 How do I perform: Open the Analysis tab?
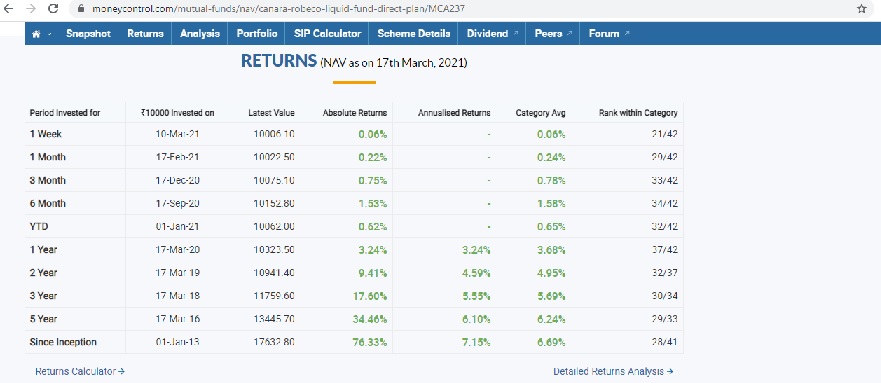click(199, 34)
